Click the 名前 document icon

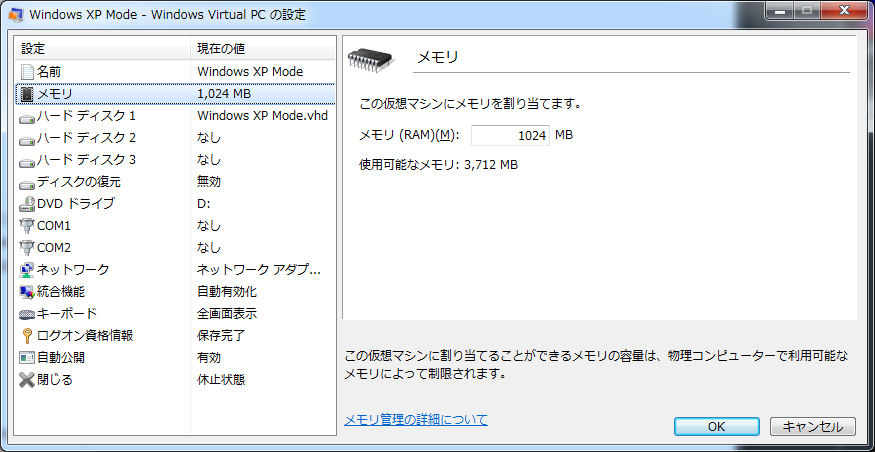point(27,72)
